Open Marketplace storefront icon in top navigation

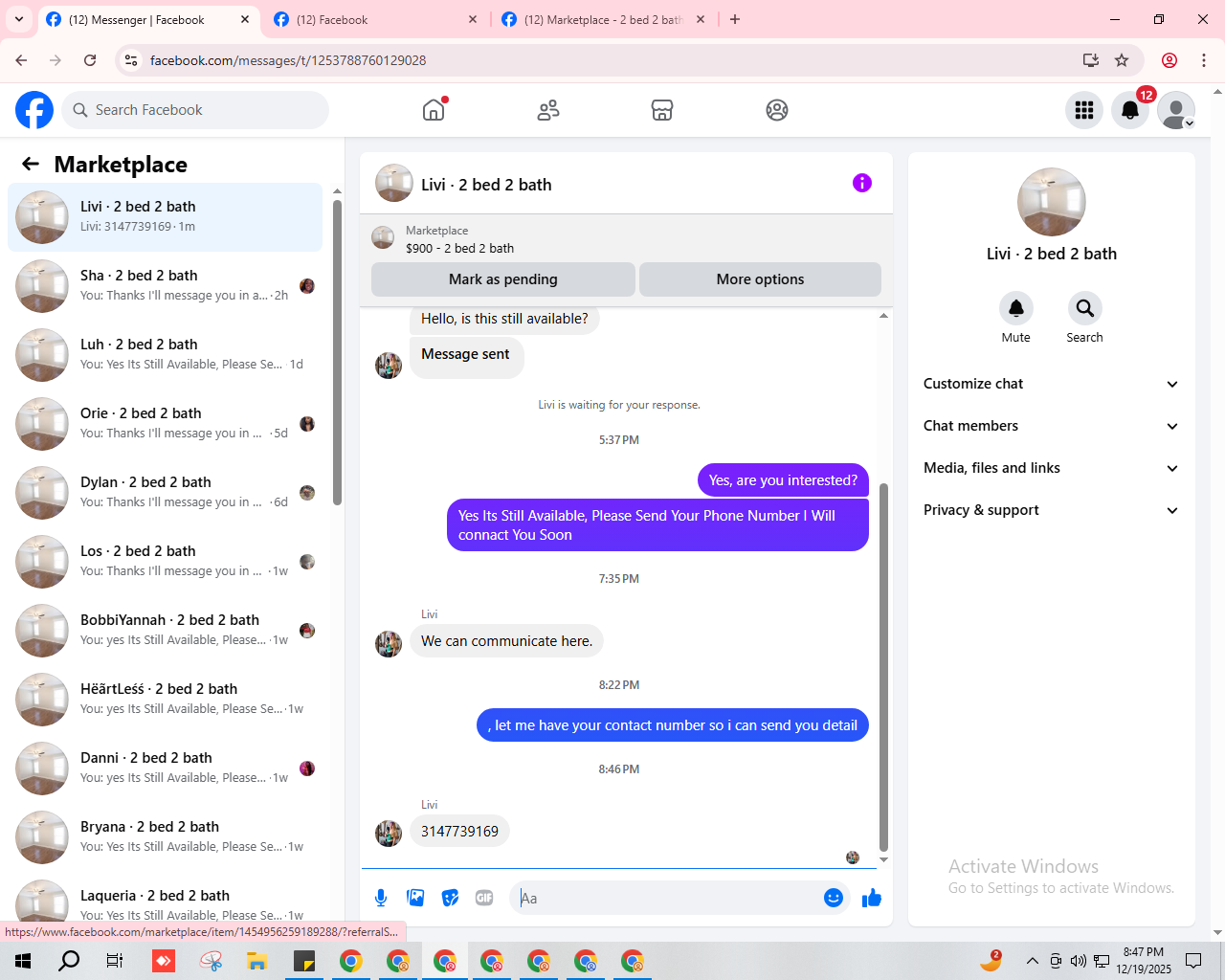(662, 110)
